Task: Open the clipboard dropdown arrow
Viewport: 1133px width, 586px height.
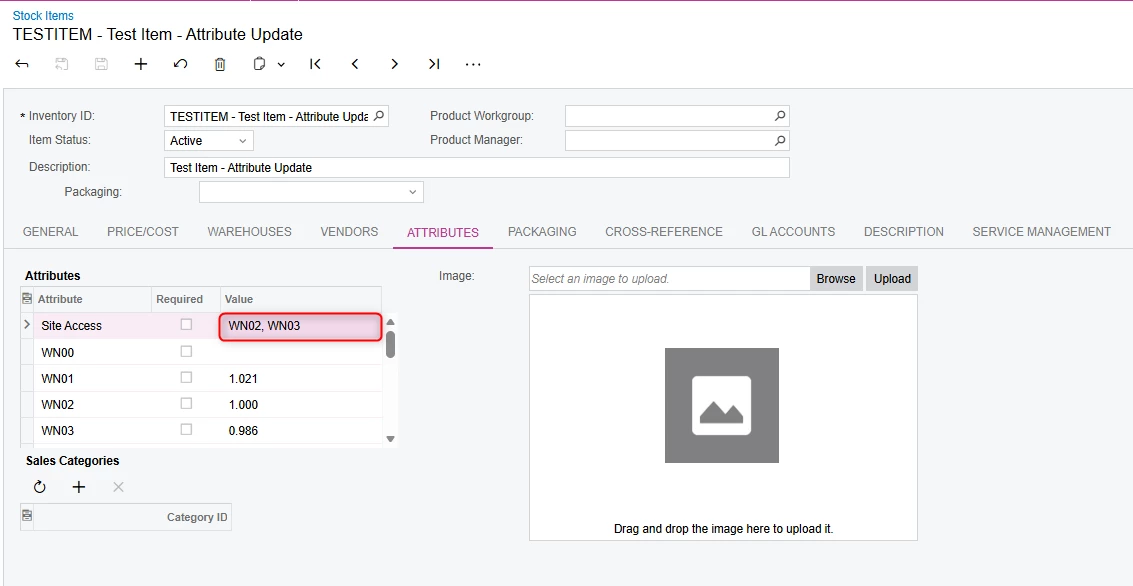Action: tap(281, 64)
